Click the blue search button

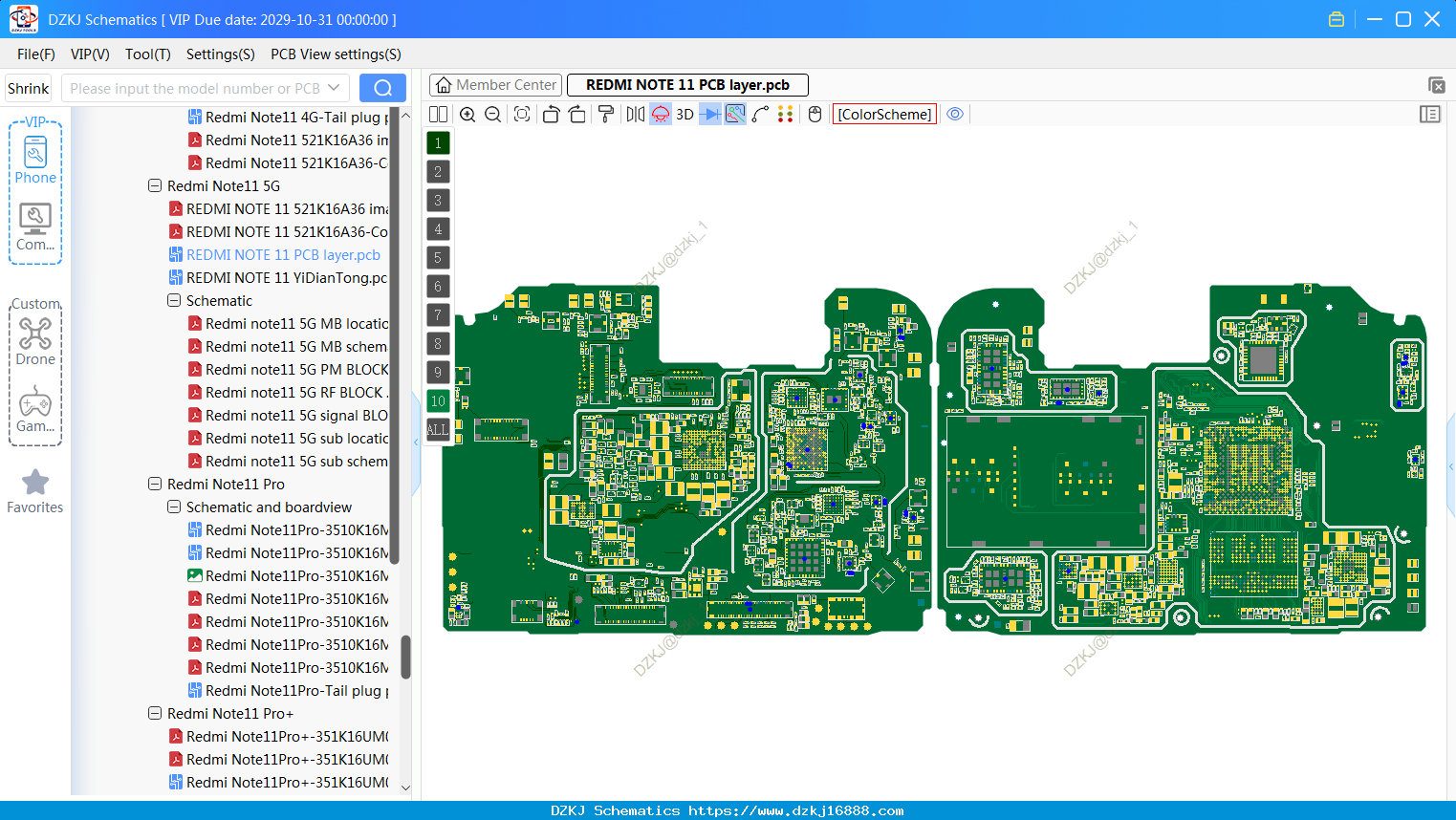[382, 88]
